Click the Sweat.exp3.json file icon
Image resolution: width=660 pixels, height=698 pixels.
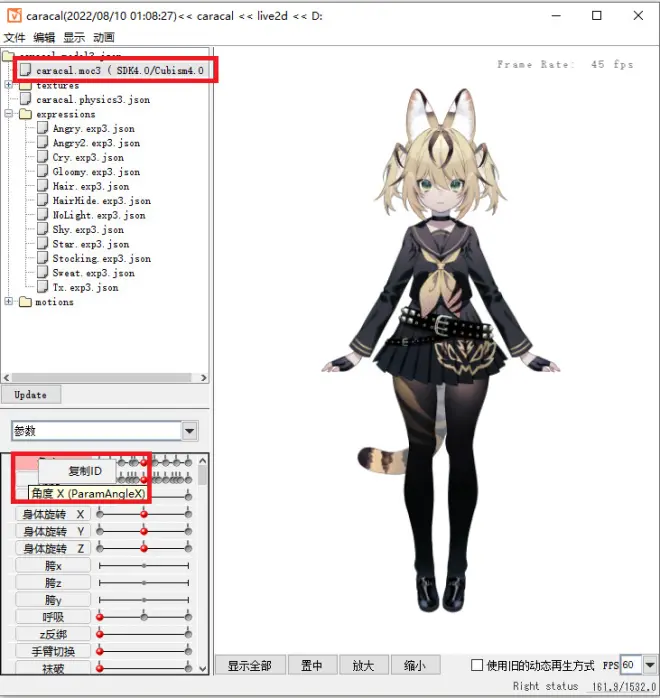coord(42,273)
